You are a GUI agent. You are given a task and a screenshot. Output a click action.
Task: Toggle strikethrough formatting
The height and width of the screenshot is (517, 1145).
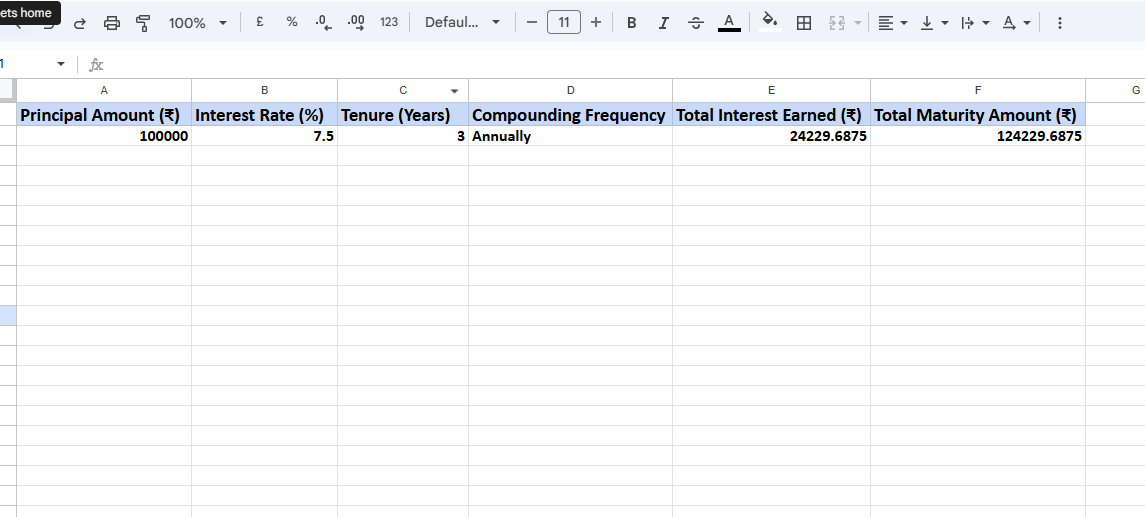696,23
